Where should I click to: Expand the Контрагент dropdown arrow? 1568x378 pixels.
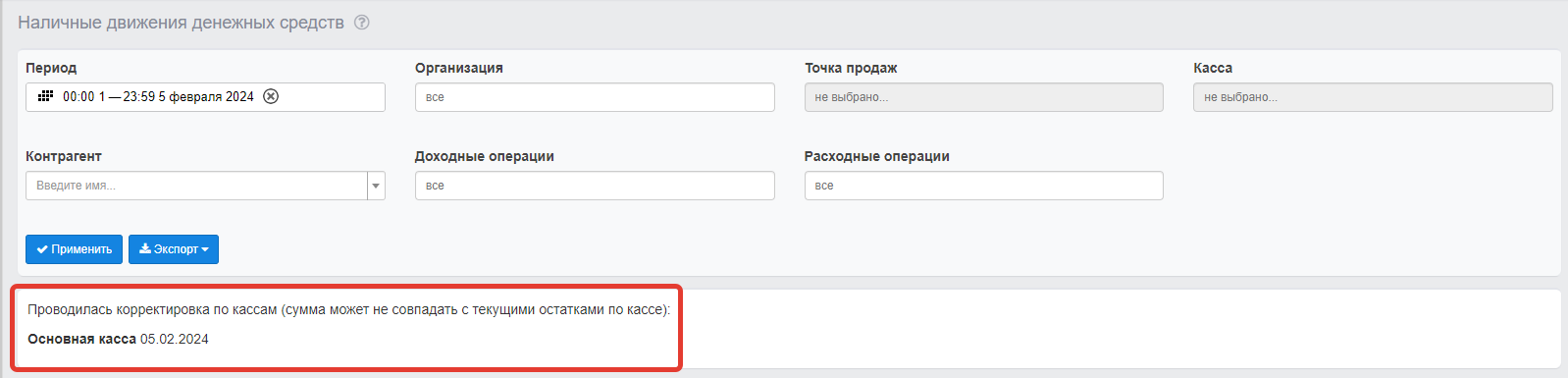(x=377, y=186)
